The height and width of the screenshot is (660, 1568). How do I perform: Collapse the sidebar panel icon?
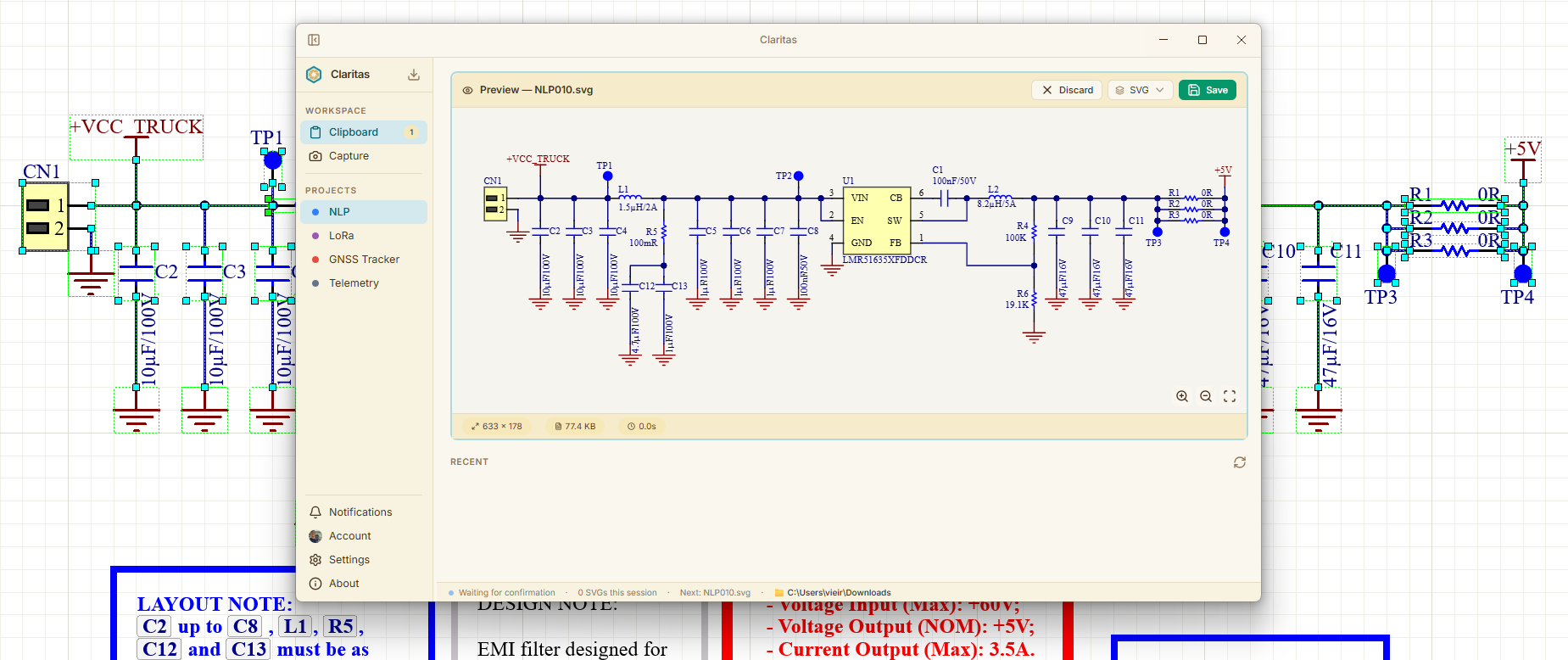(314, 40)
